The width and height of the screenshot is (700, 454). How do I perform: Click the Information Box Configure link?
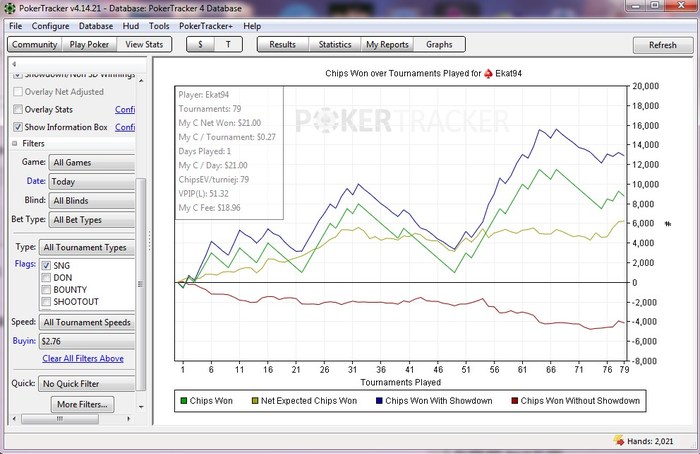pyautogui.click(x=125, y=127)
